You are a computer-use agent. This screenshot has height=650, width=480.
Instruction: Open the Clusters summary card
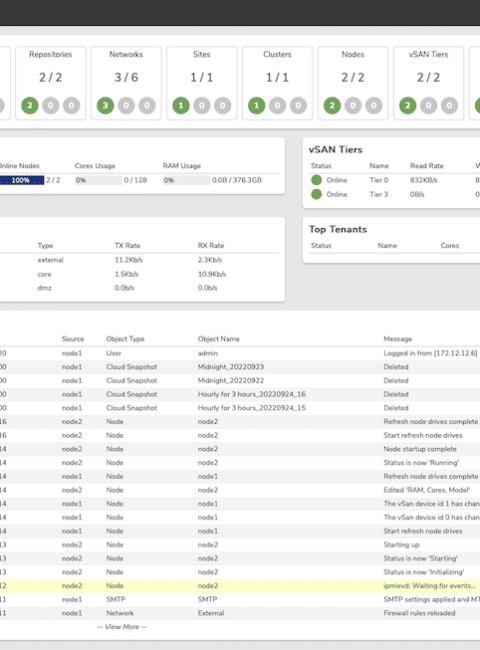point(277,83)
